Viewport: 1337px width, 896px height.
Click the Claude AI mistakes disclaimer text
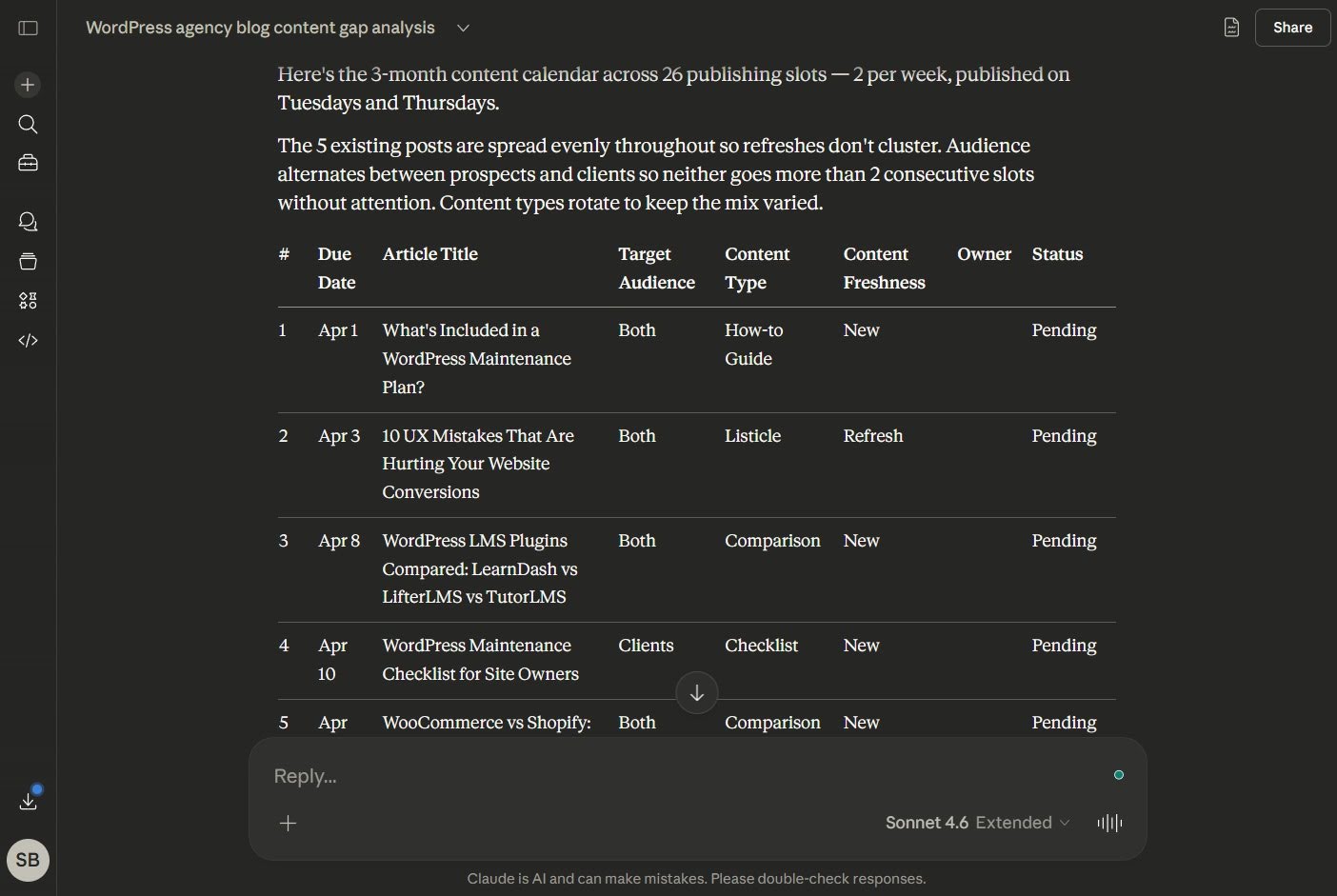click(696, 879)
